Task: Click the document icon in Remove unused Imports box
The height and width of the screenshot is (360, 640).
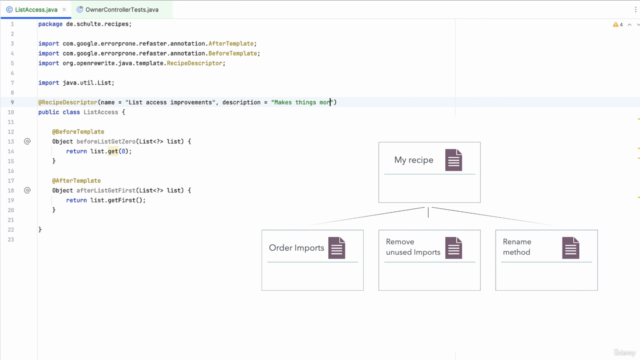Action: pos(453,248)
